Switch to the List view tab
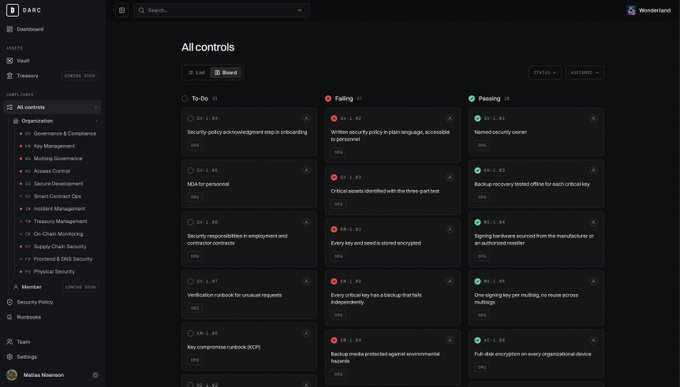The image size is (680, 387). (x=196, y=72)
